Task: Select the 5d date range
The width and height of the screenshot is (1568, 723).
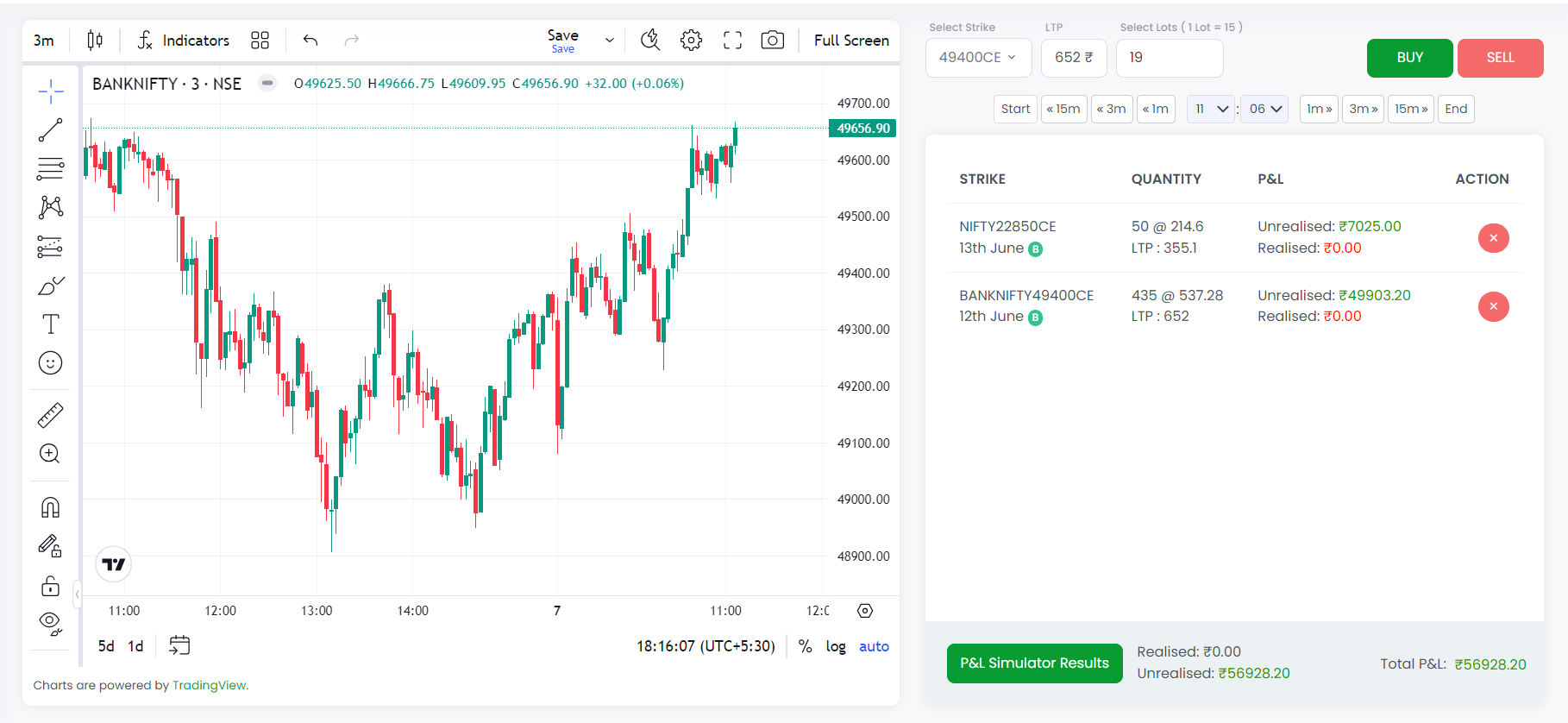Action: click(106, 646)
